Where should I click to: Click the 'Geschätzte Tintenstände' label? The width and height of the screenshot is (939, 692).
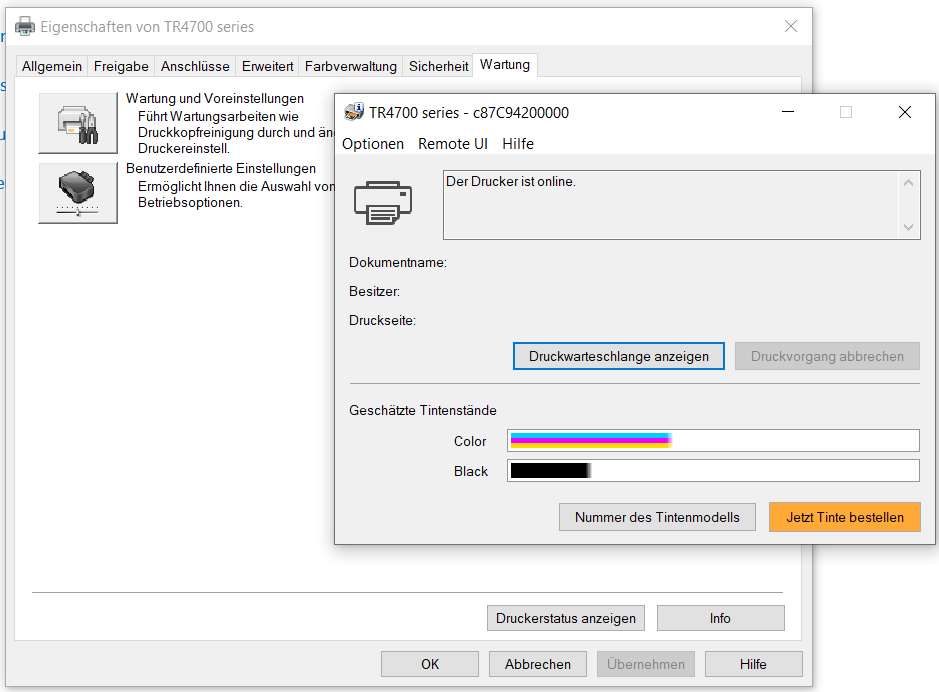pyautogui.click(x=423, y=411)
